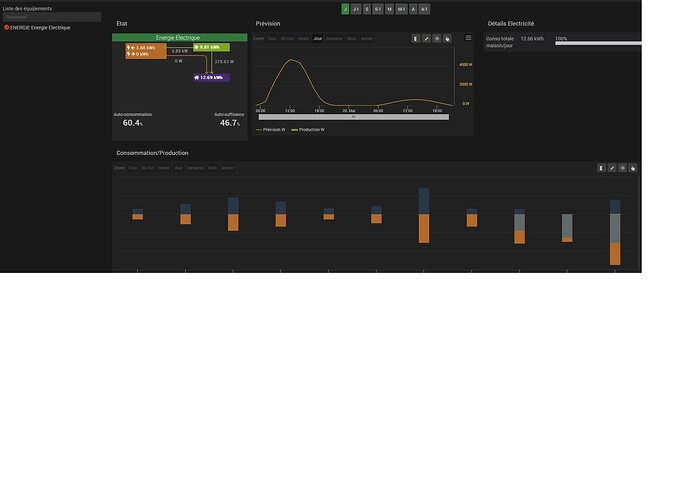This screenshot has width=690, height=482.
Task: Toggle the Production W legend series
Action: click(308, 129)
